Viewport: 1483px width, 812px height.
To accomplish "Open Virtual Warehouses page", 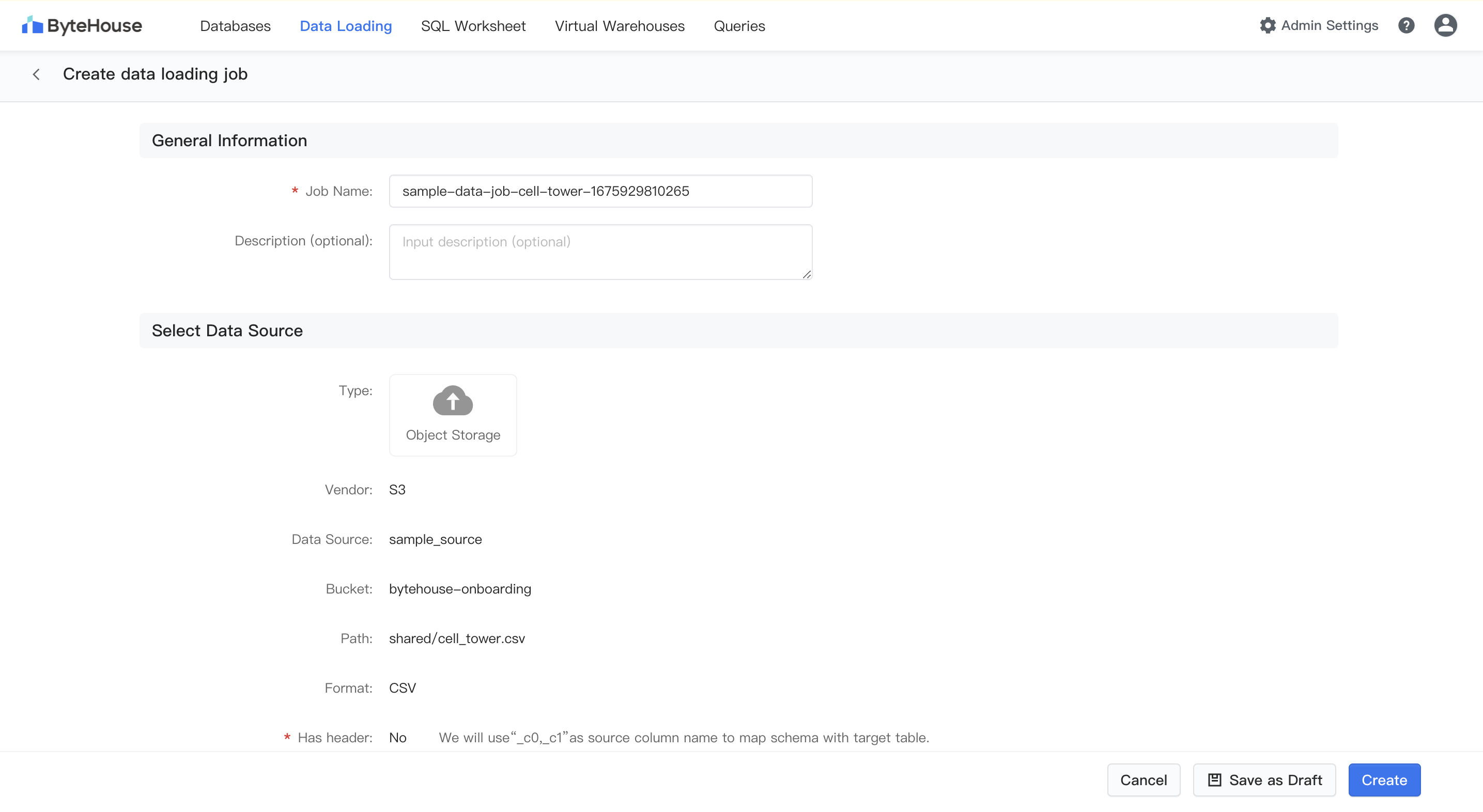I will point(620,26).
